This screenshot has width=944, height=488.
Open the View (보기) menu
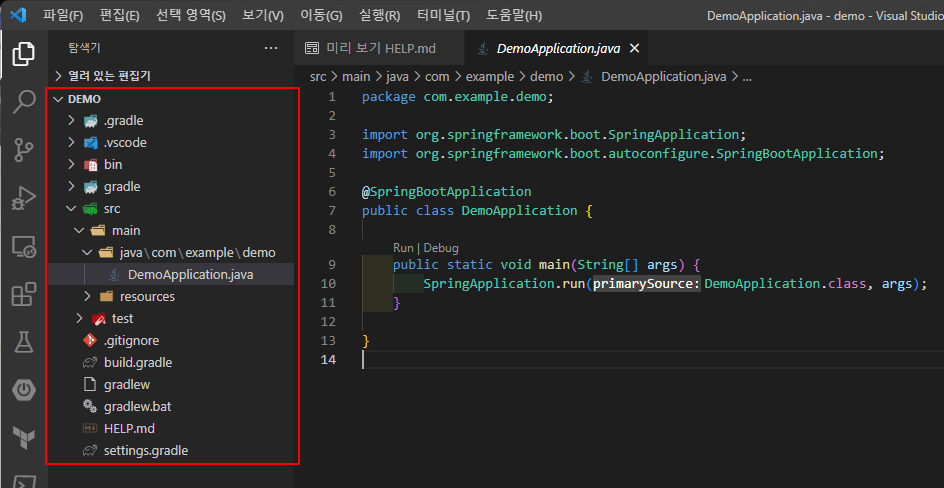tap(262, 15)
